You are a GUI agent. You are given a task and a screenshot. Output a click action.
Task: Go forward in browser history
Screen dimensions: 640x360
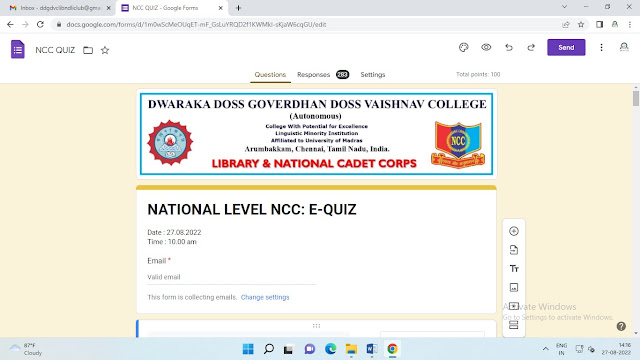point(25,24)
